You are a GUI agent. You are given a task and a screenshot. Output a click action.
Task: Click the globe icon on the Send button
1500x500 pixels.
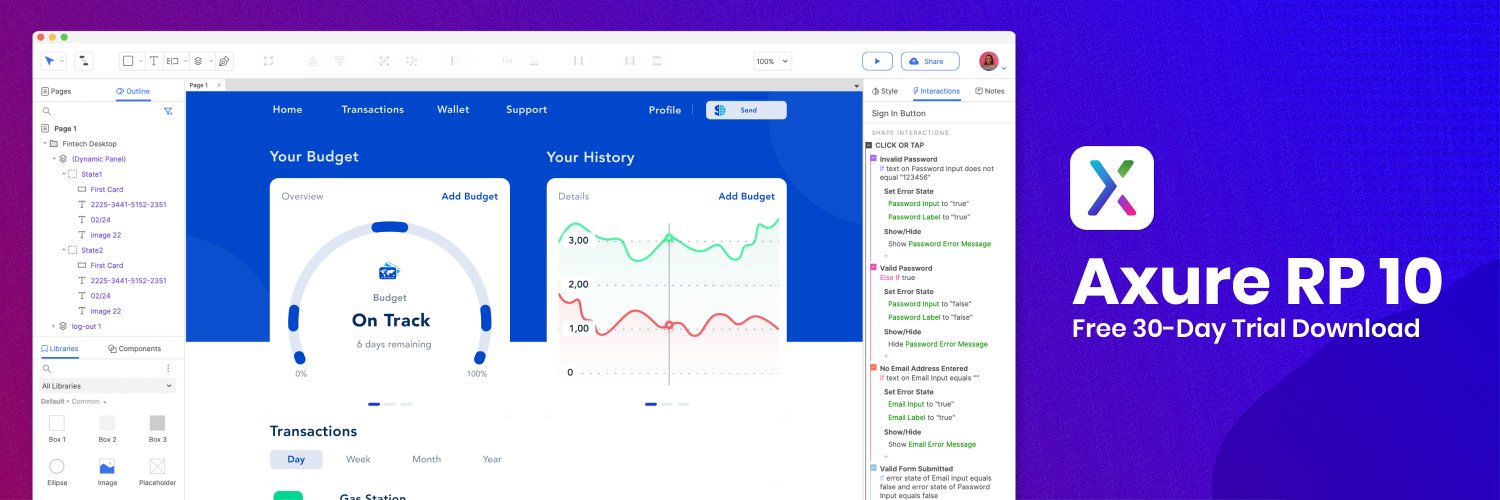pyautogui.click(x=719, y=110)
